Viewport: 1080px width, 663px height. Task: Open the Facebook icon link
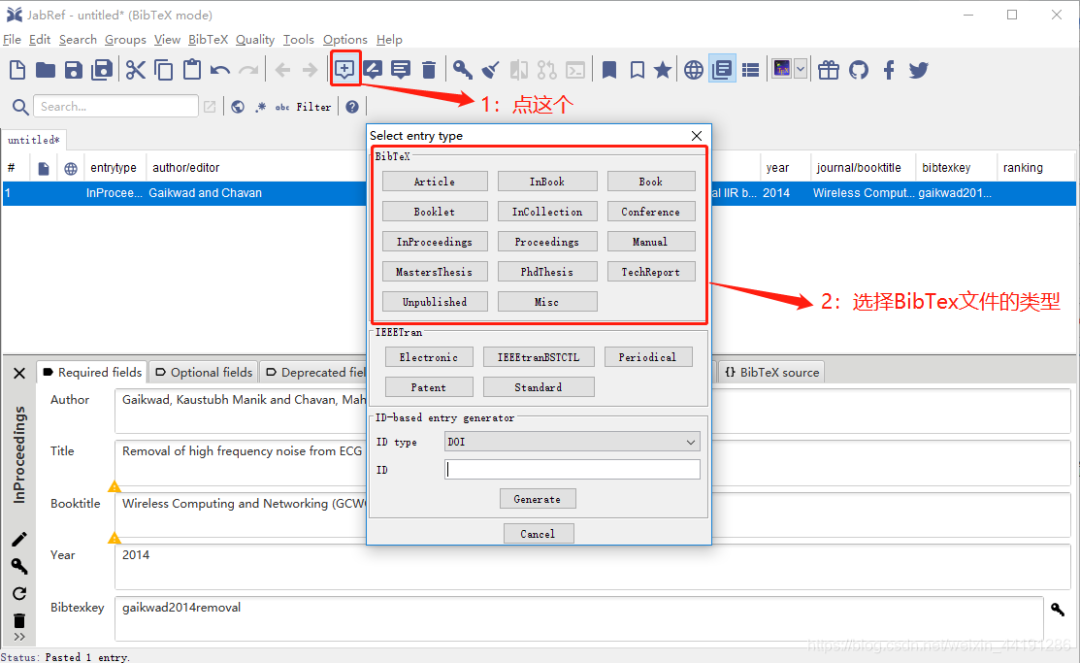click(x=889, y=70)
